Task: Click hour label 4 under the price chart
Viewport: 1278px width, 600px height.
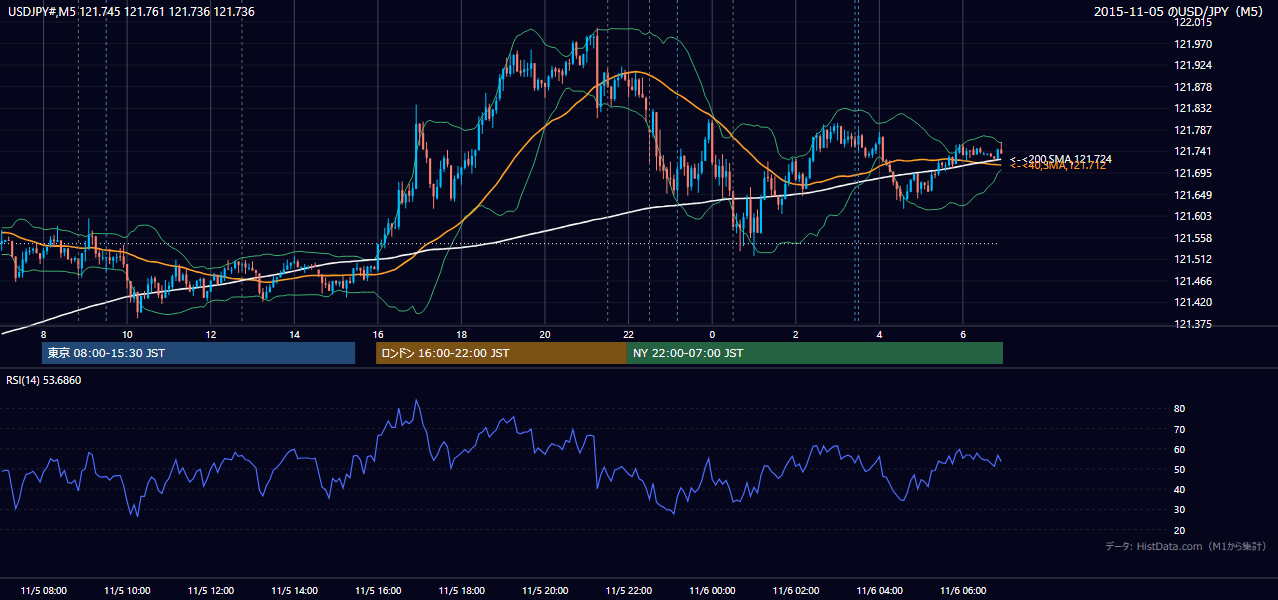Action: tap(879, 334)
